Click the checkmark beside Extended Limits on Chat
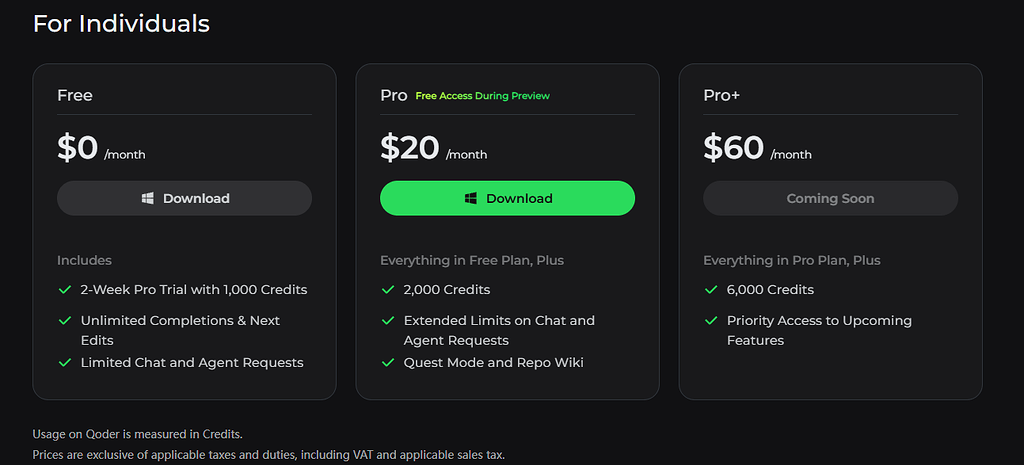The width and height of the screenshot is (1024, 465). click(388, 321)
